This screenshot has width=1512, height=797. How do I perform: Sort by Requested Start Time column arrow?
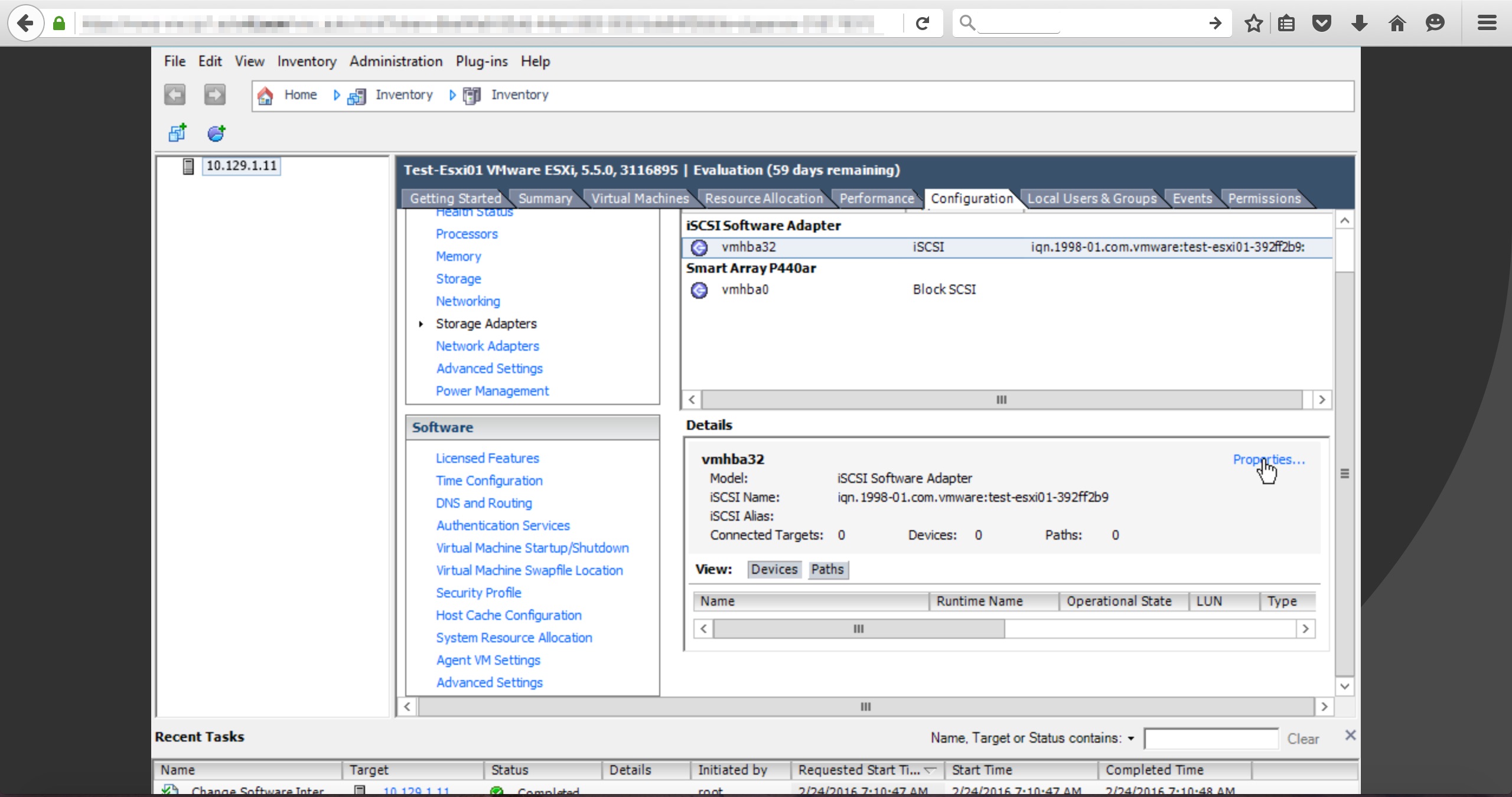930,770
